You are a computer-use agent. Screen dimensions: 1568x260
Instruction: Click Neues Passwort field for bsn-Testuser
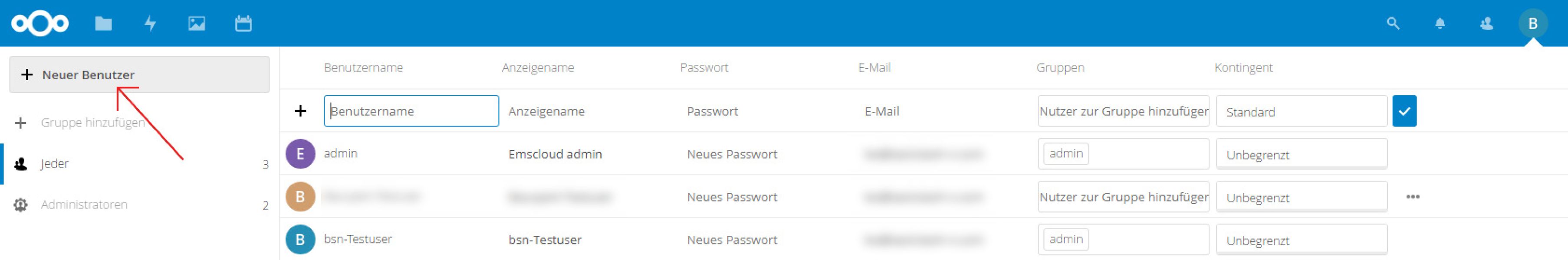coord(732,240)
